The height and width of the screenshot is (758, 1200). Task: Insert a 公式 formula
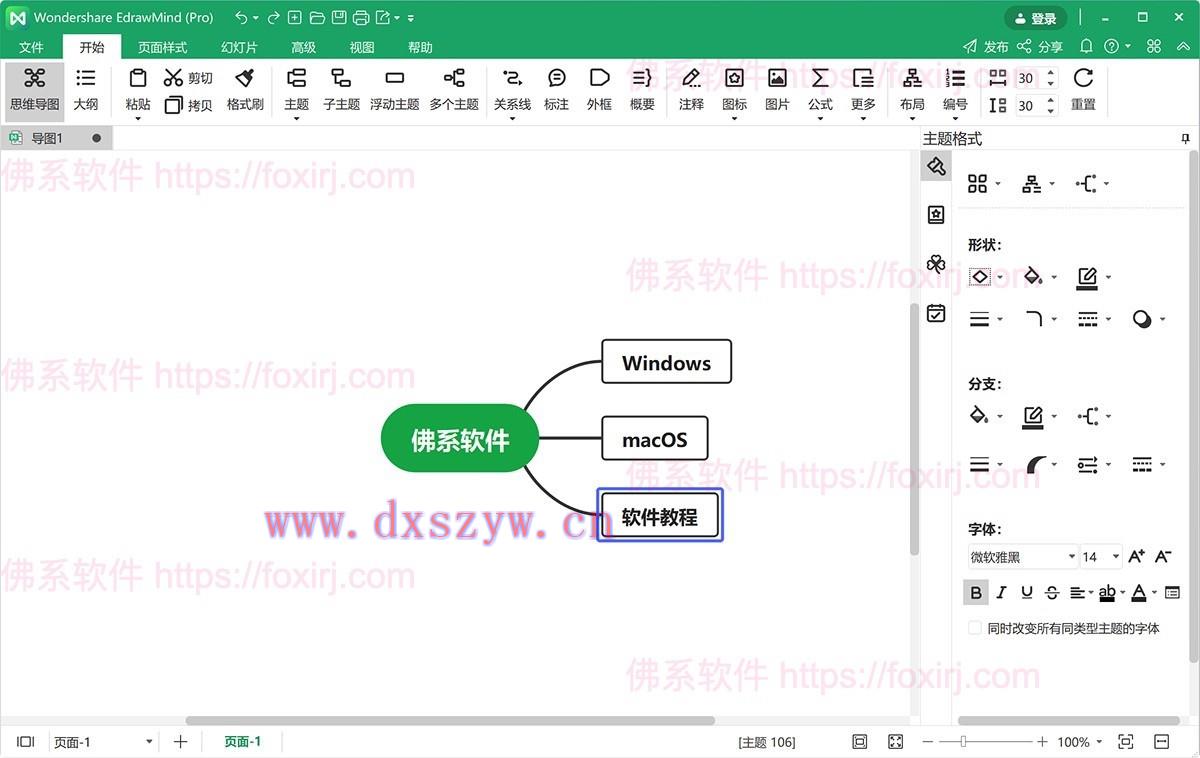click(820, 90)
